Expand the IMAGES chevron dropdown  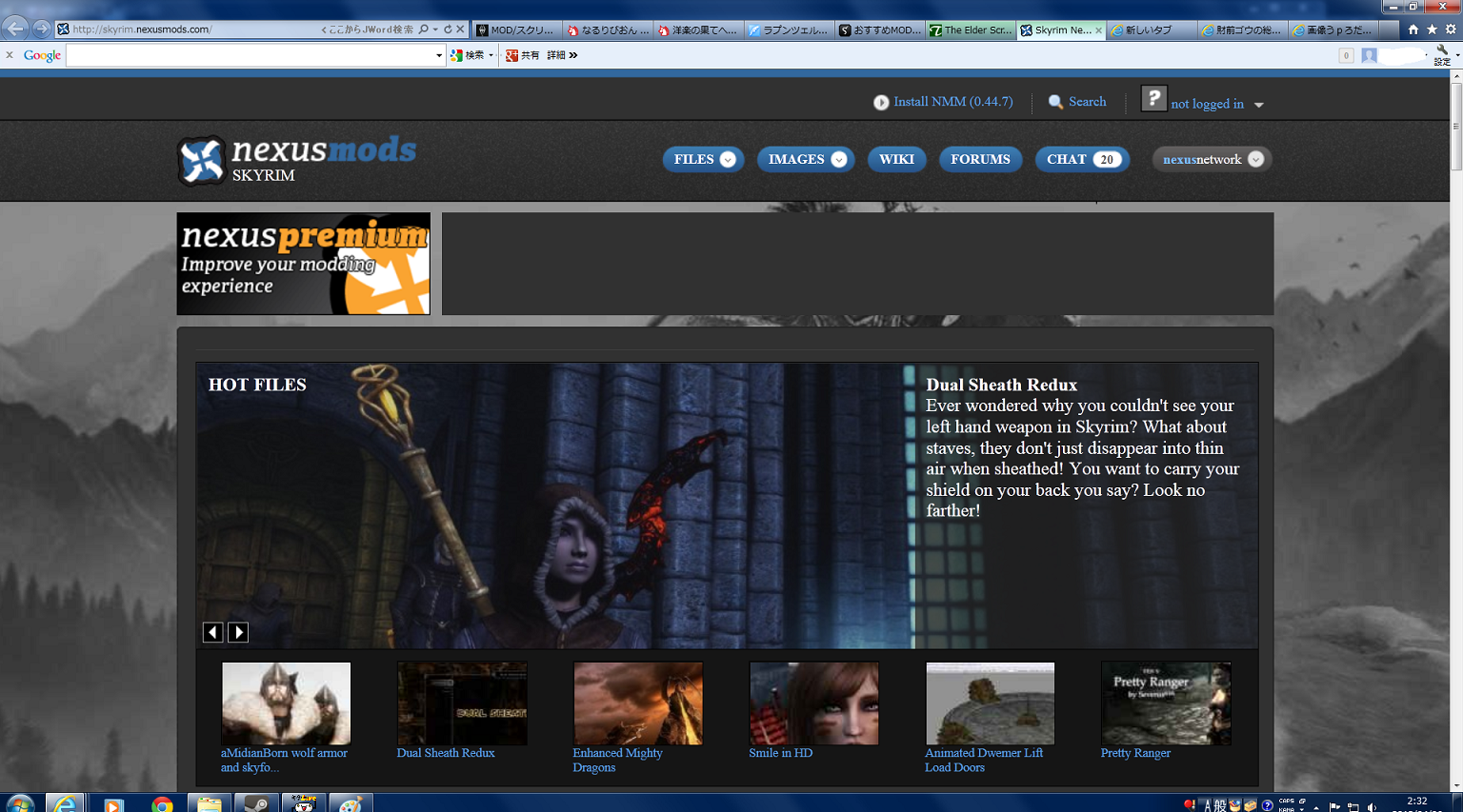coord(839,159)
